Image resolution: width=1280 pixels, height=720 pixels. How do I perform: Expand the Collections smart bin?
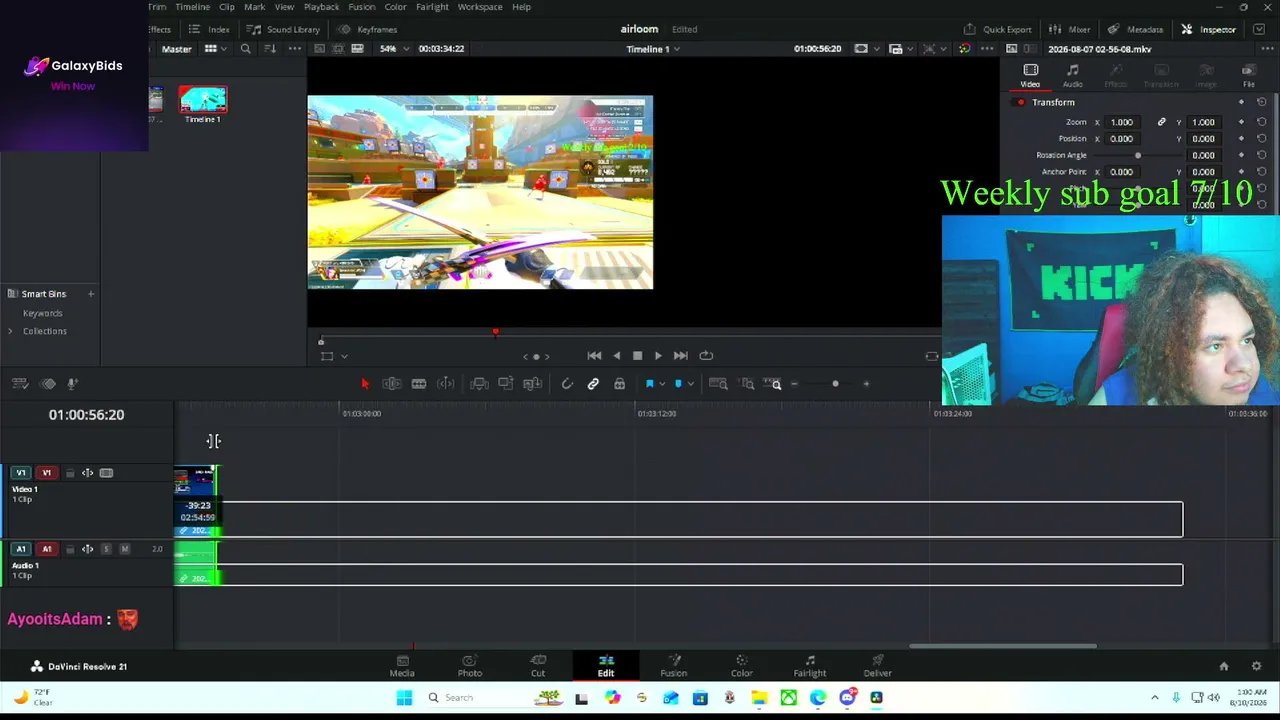pyautogui.click(x=10, y=331)
